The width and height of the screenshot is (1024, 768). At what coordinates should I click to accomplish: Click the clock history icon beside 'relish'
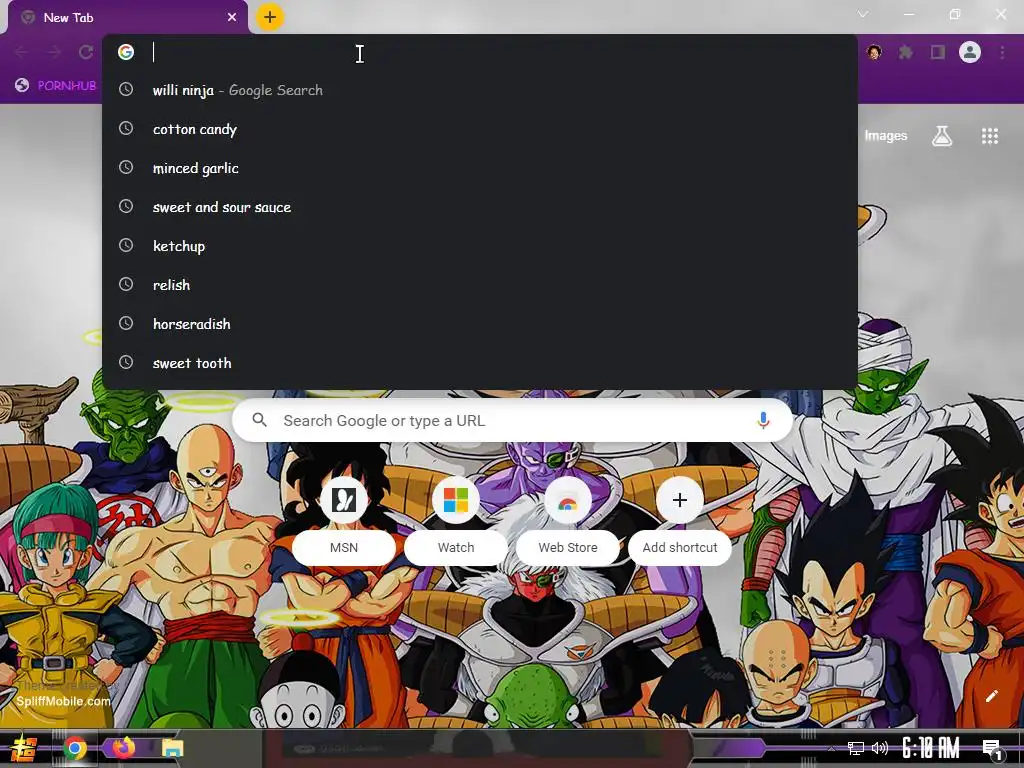pos(126,284)
